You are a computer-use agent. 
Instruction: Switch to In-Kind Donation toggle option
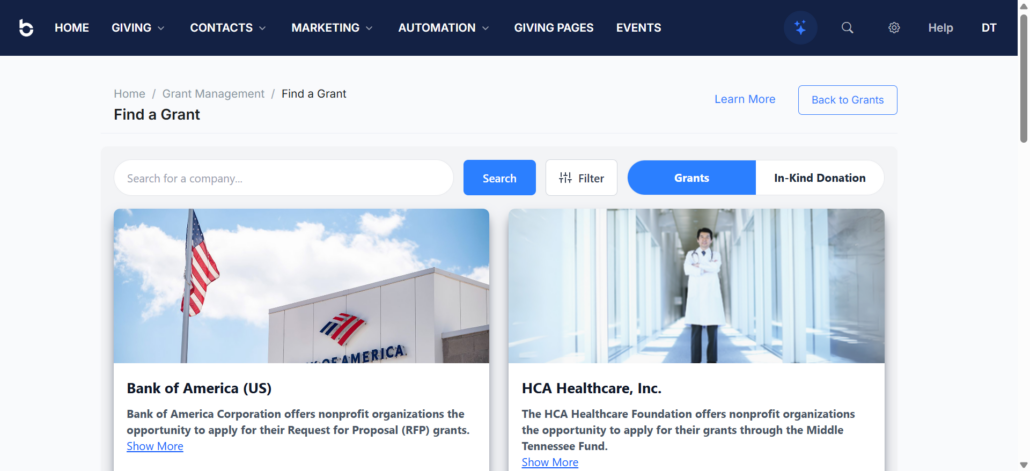[x=819, y=178]
